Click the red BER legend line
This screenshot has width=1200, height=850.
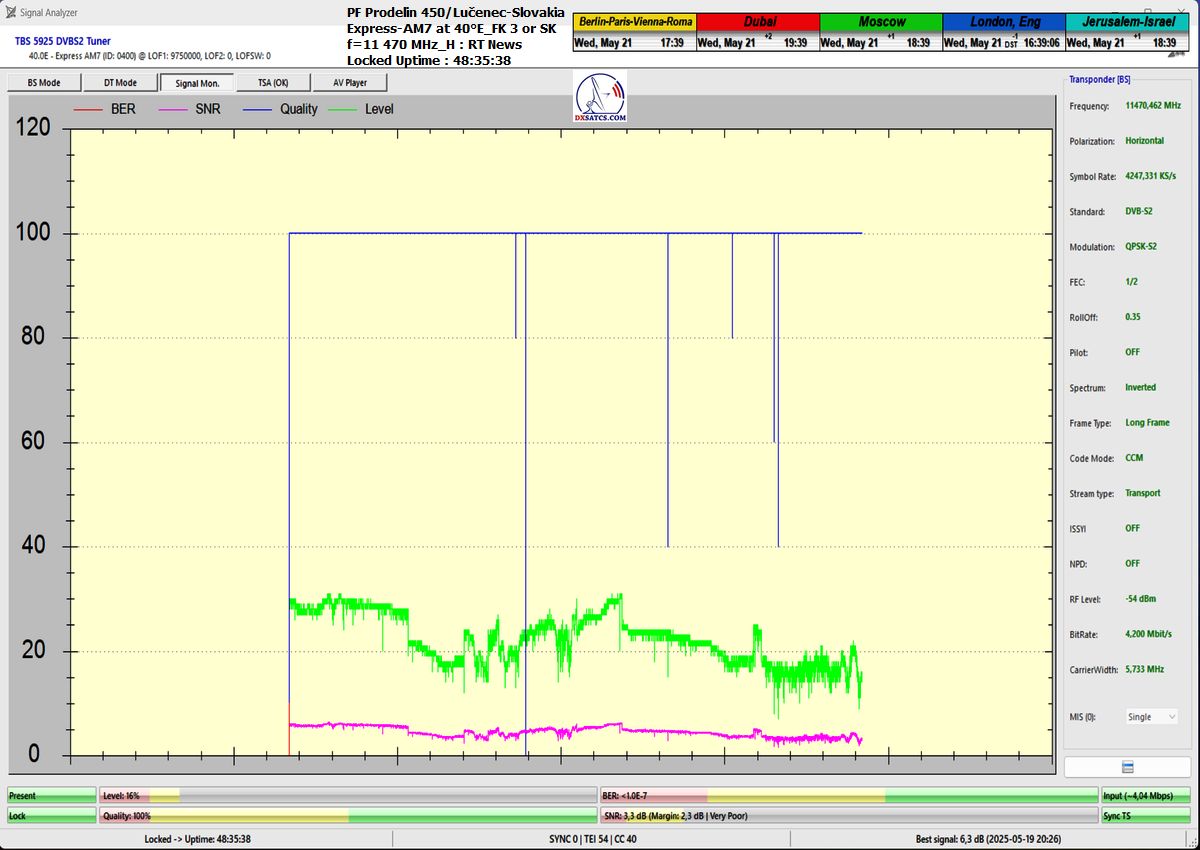pyautogui.click(x=87, y=109)
